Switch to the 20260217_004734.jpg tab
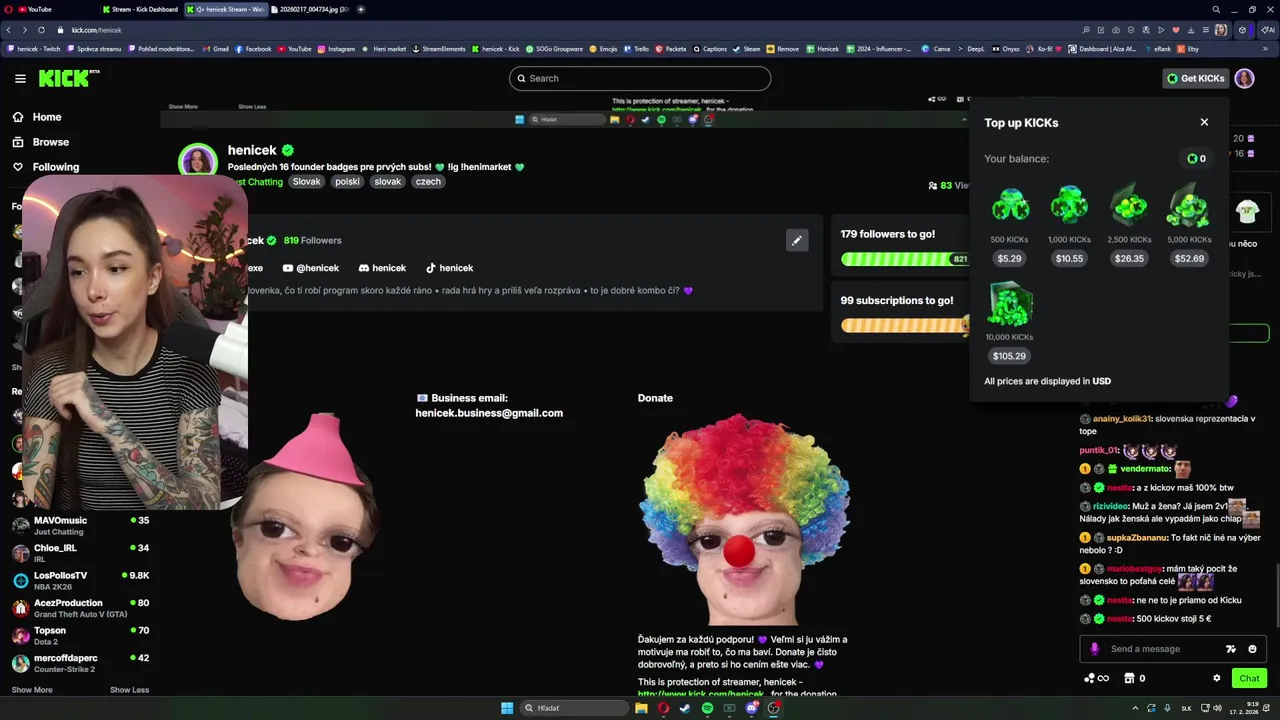 coord(310,9)
